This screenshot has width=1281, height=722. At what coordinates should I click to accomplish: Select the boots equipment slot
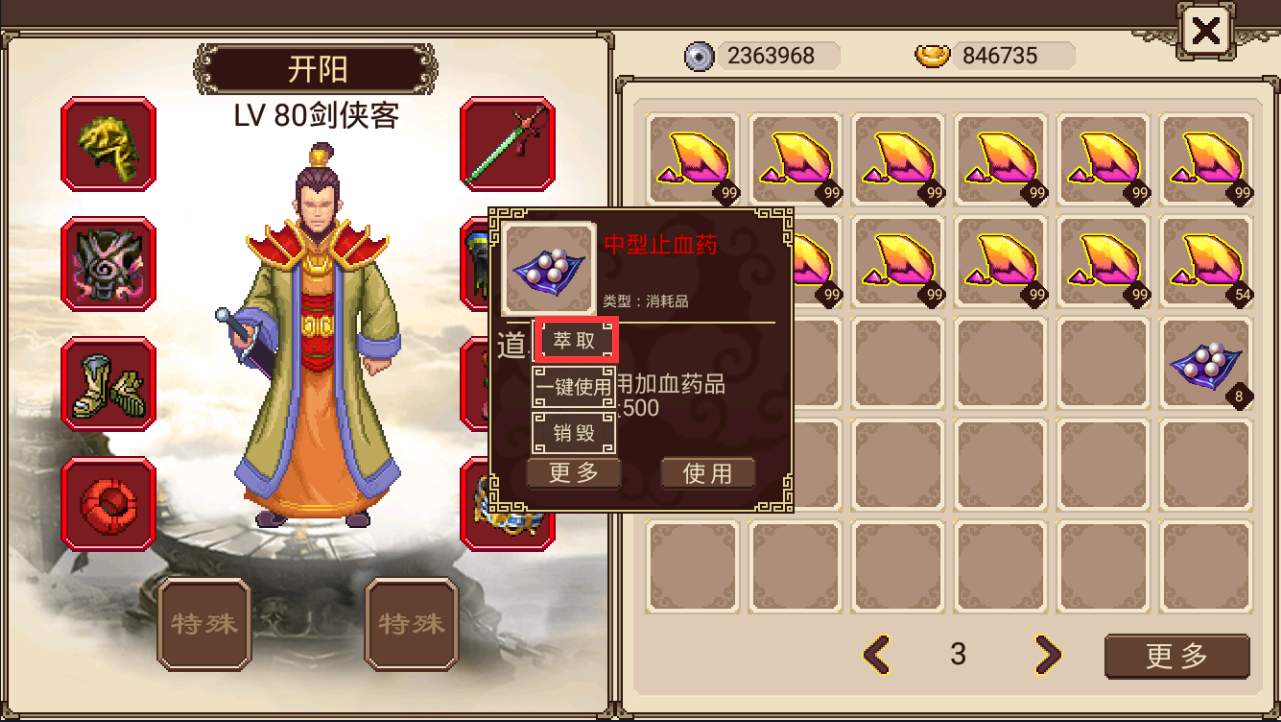coord(108,384)
